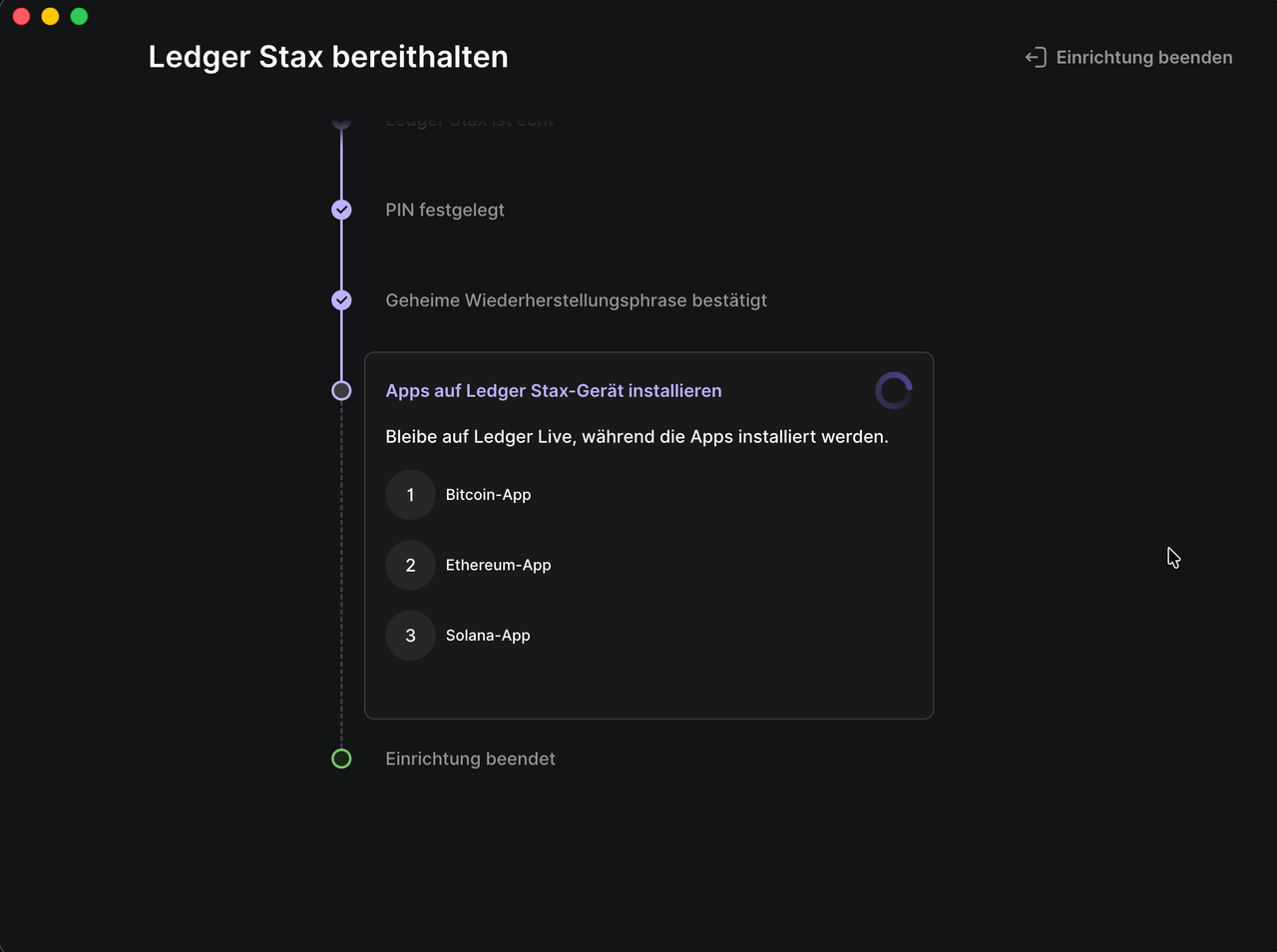Click the heading Apps auf Ledger Stax-Gerät installieren
Screen dimensions: 1277x952
[x=554, y=391]
